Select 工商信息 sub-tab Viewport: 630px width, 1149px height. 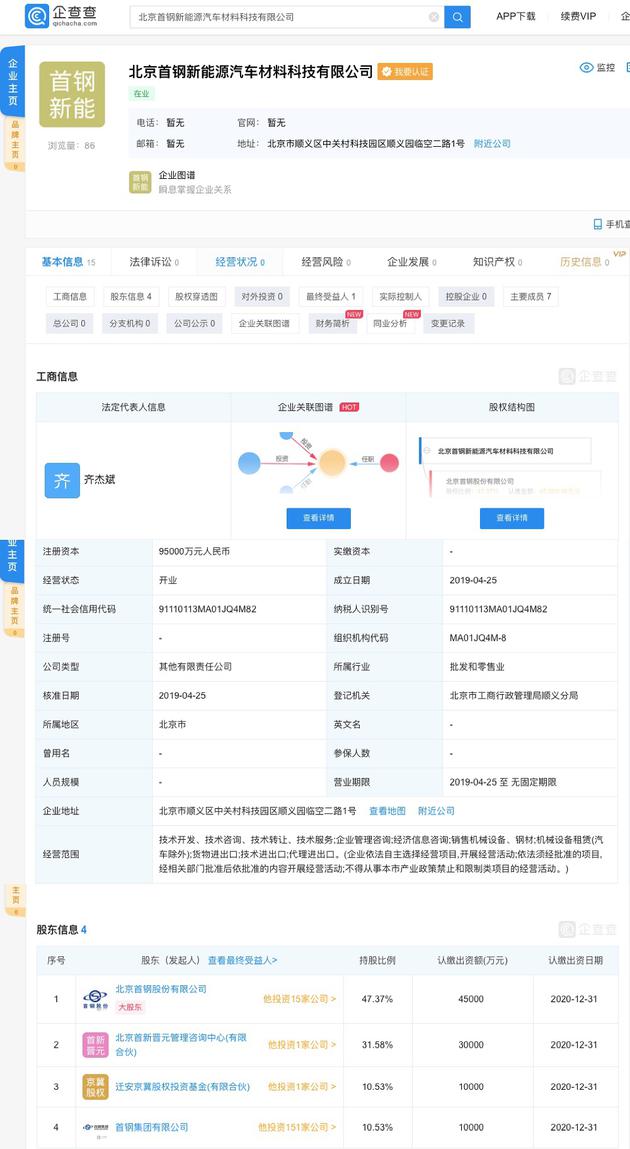pos(70,297)
